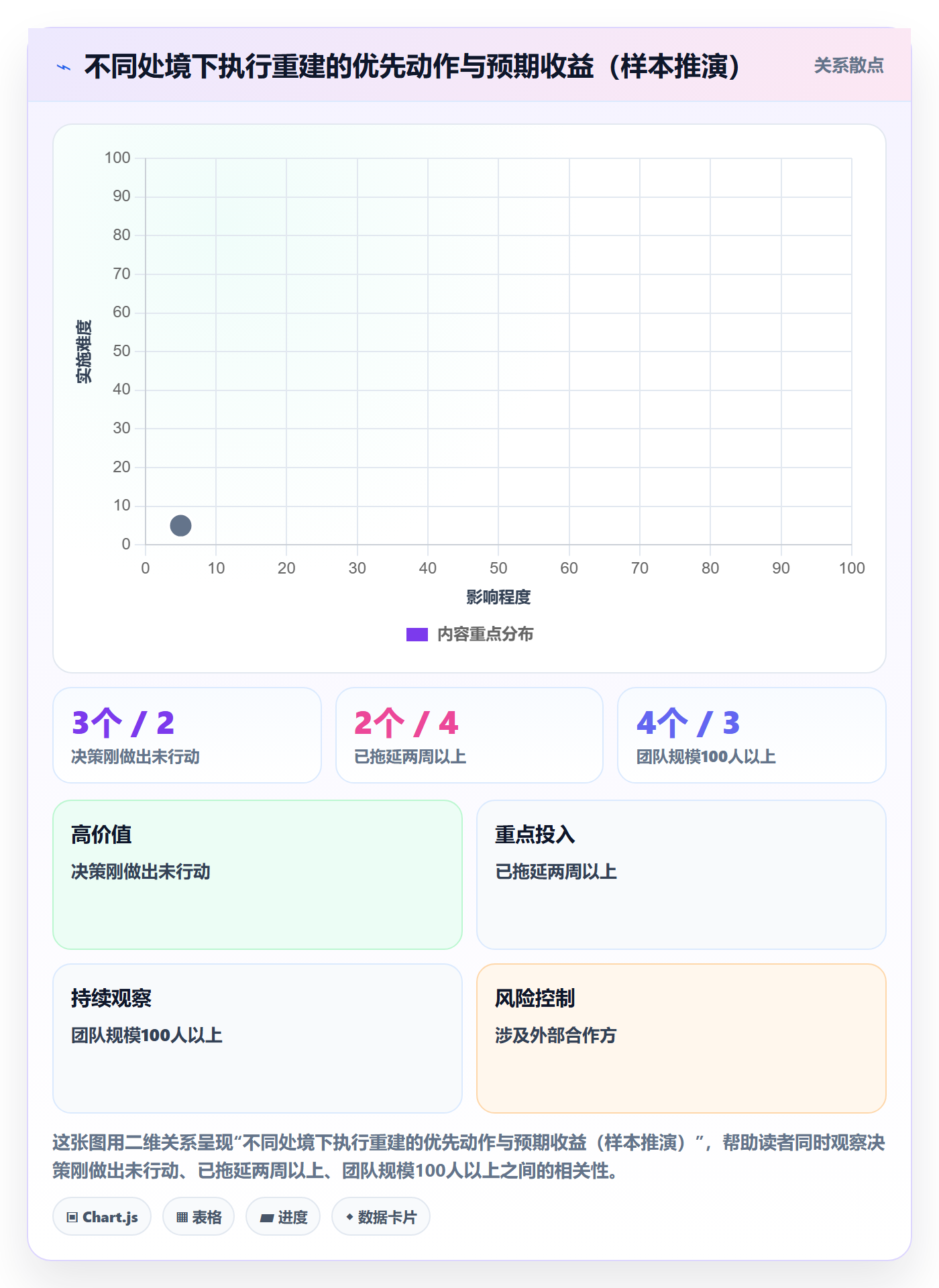Click the 进度 tag chip
The image size is (939, 1288).
[x=283, y=1217]
